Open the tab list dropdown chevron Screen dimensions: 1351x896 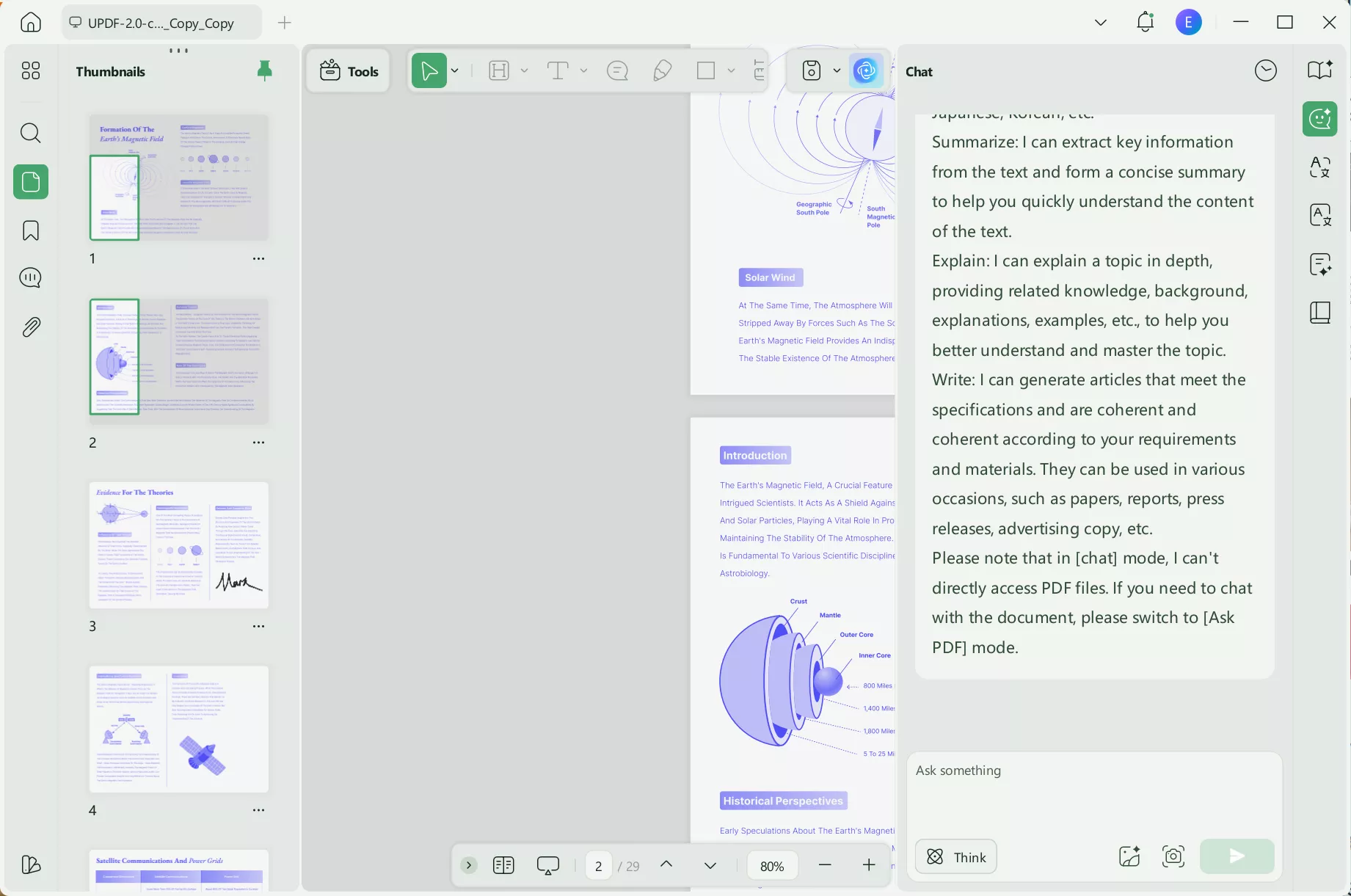tap(1101, 23)
